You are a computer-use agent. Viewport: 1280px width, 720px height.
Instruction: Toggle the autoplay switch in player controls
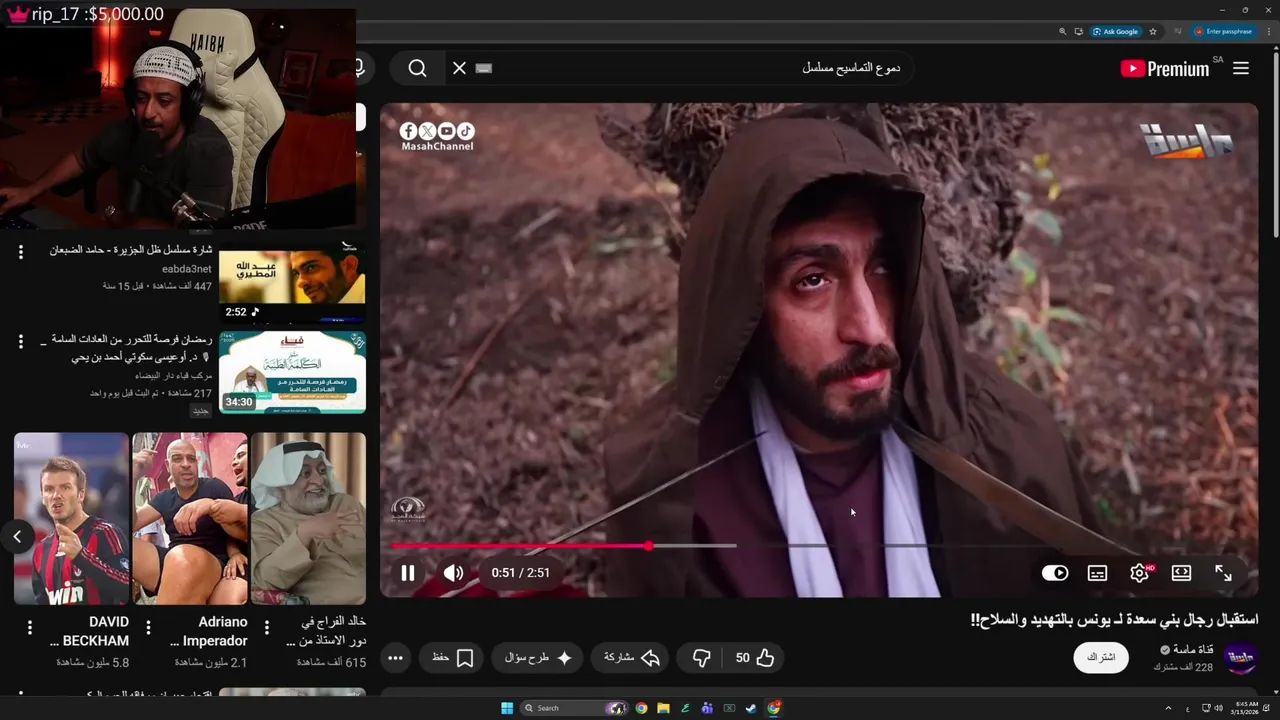tap(1055, 573)
